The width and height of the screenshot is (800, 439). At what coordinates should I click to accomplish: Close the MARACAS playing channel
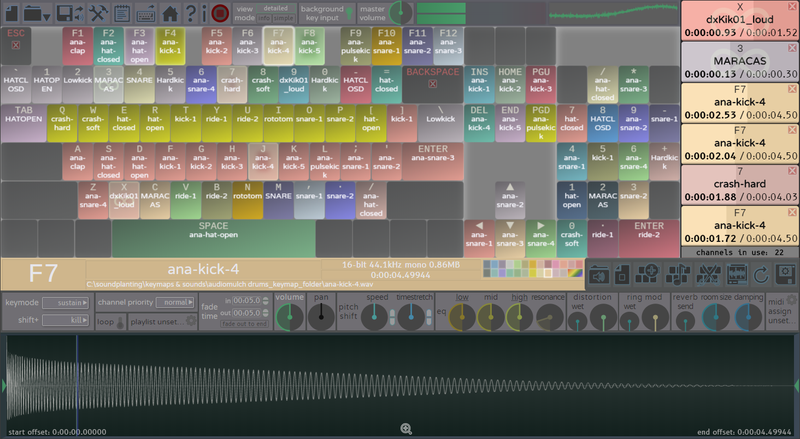(792, 48)
